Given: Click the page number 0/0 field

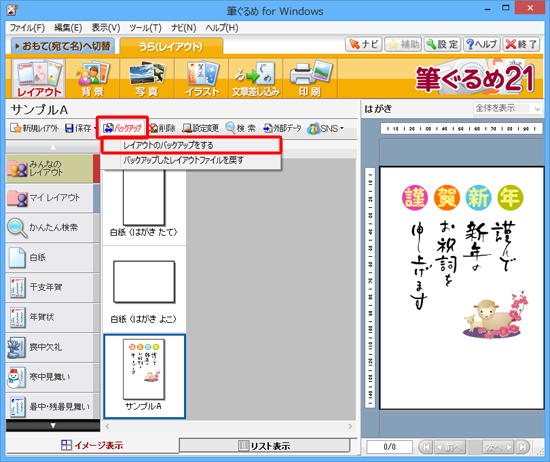Looking at the screenshot, I should pos(389,447).
